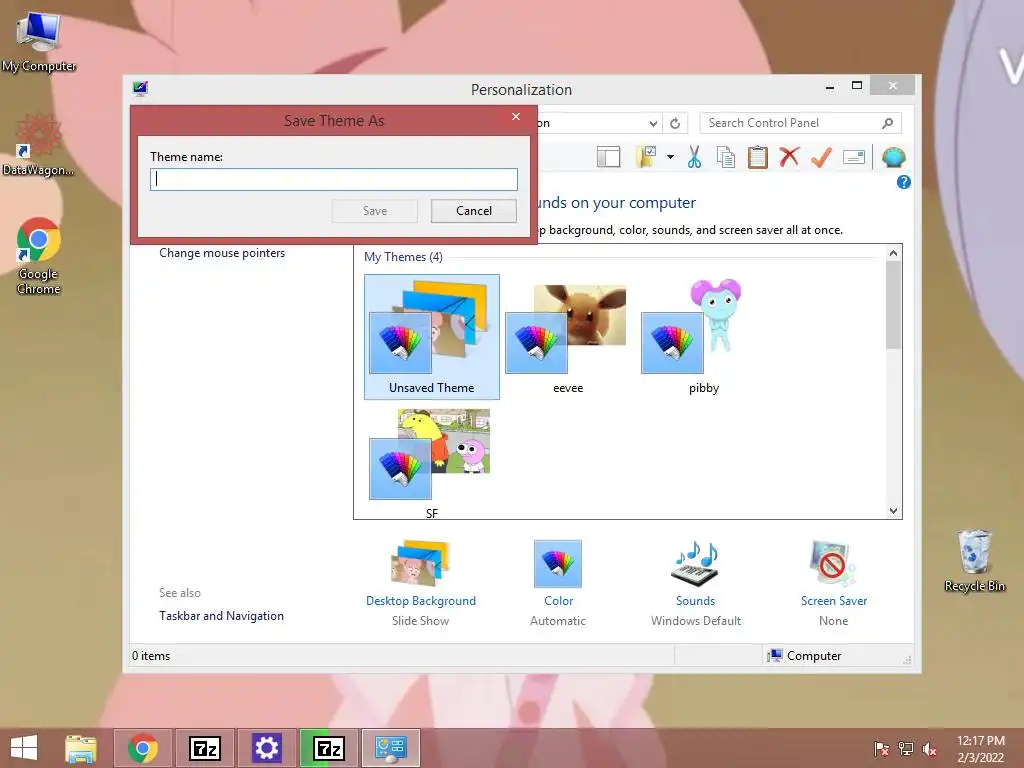Open Desktop Background settings

[421, 583]
